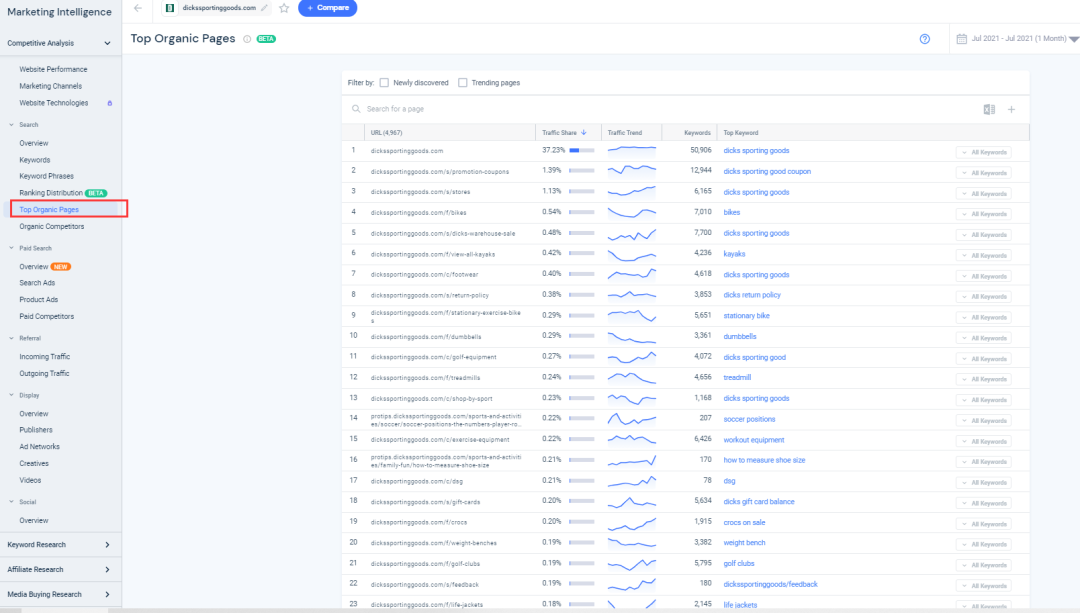Open Search Ads page
The height and width of the screenshot is (613, 1080).
click(x=37, y=283)
